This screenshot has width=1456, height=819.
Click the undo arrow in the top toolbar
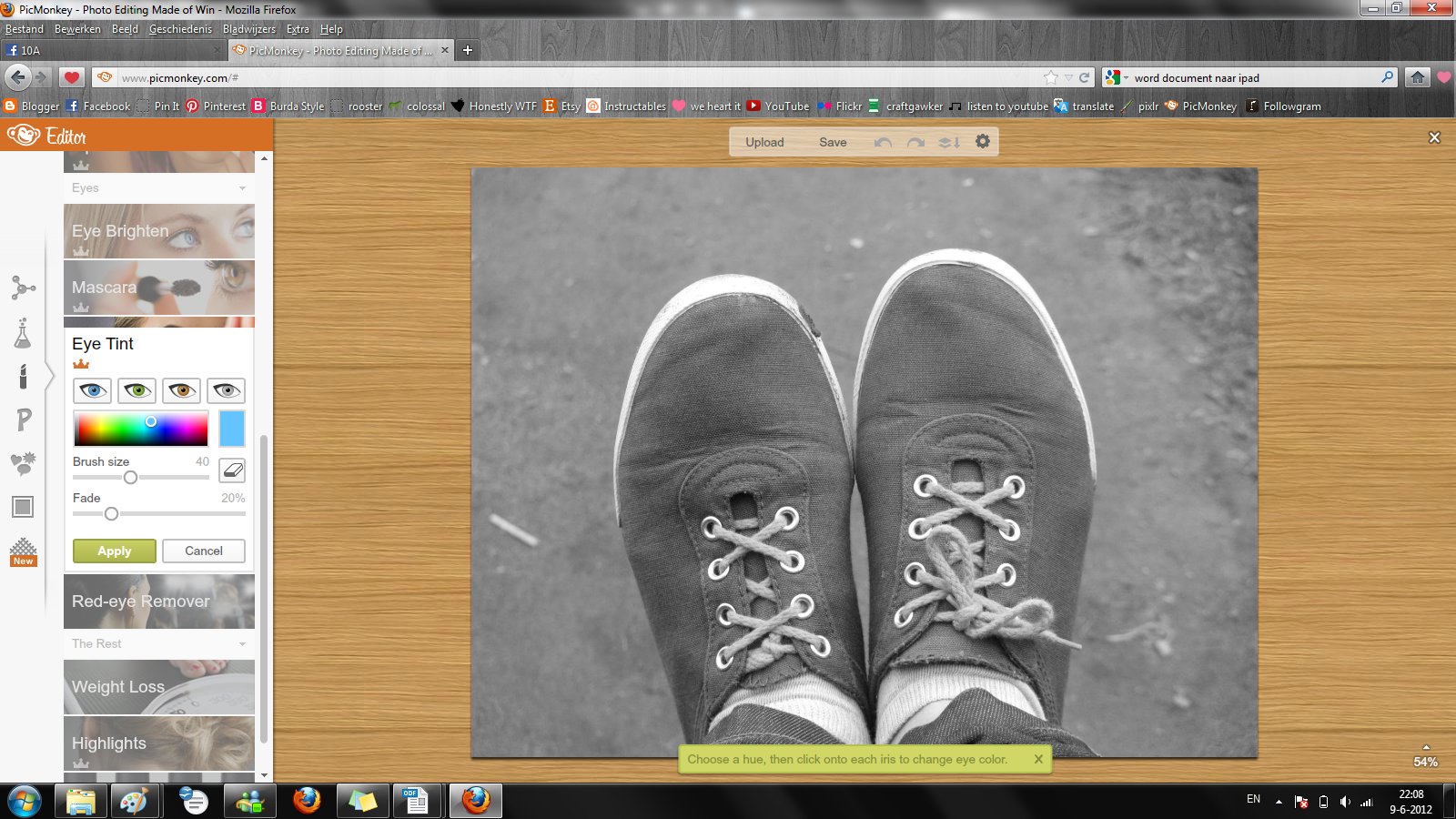coord(883,142)
